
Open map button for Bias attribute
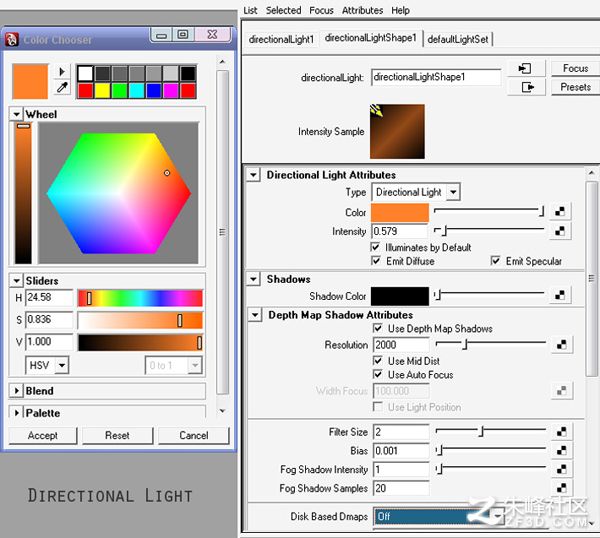pyautogui.click(x=561, y=450)
